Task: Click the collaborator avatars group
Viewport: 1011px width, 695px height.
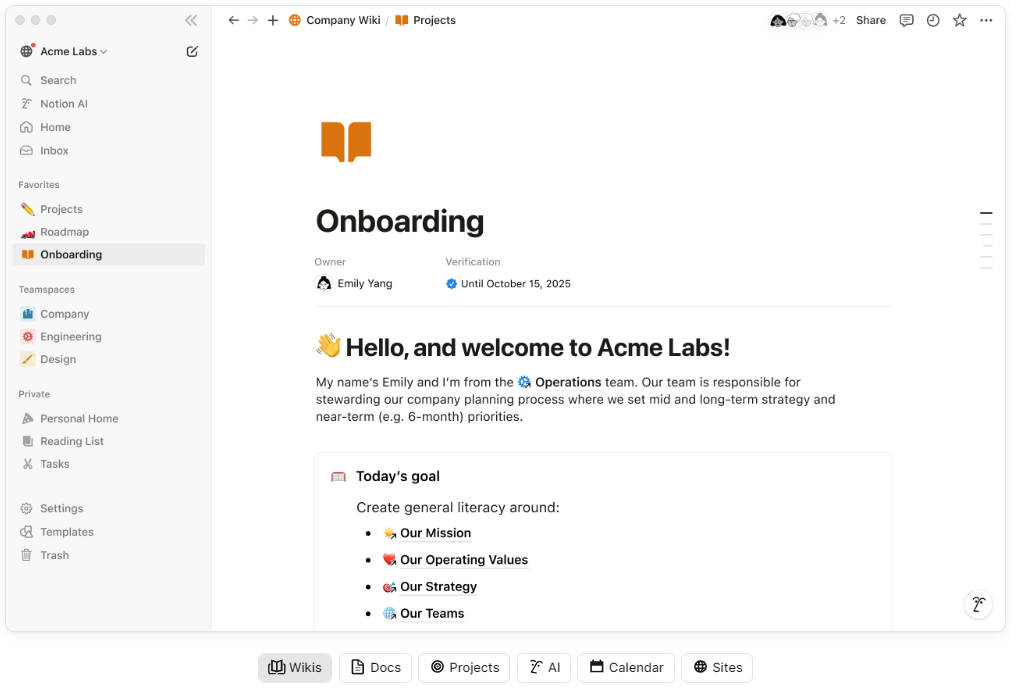Action: (x=799, y=21)
